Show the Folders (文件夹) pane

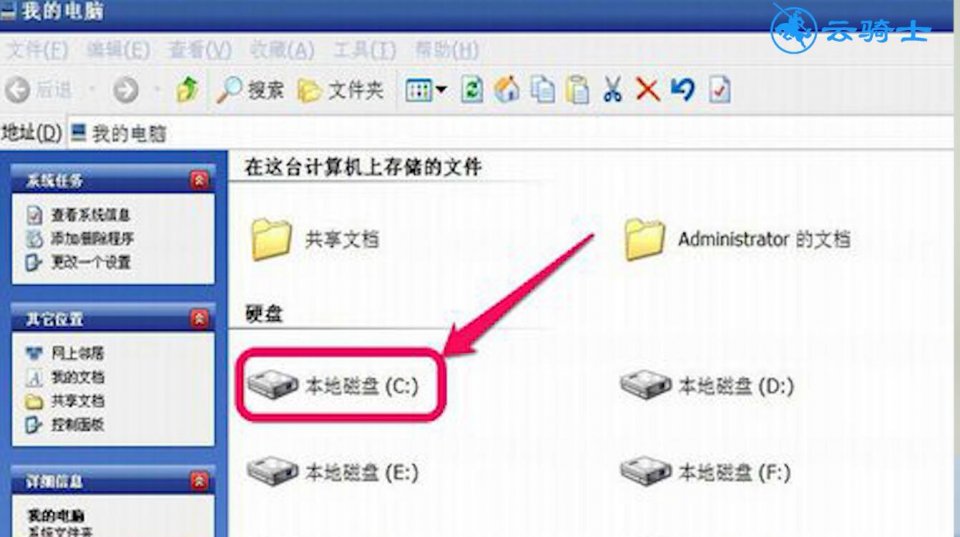coord(340,91)
